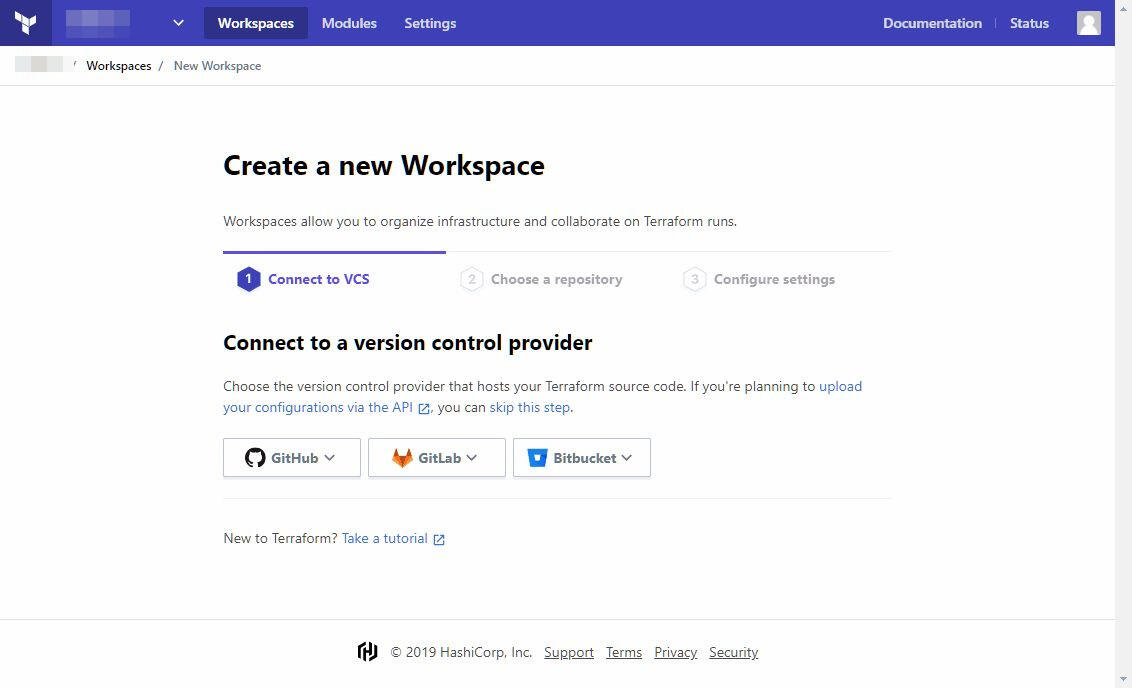Click the Bitbucket bucket icon
Viewport: 1132px width, 688px height.
[537, 458]
